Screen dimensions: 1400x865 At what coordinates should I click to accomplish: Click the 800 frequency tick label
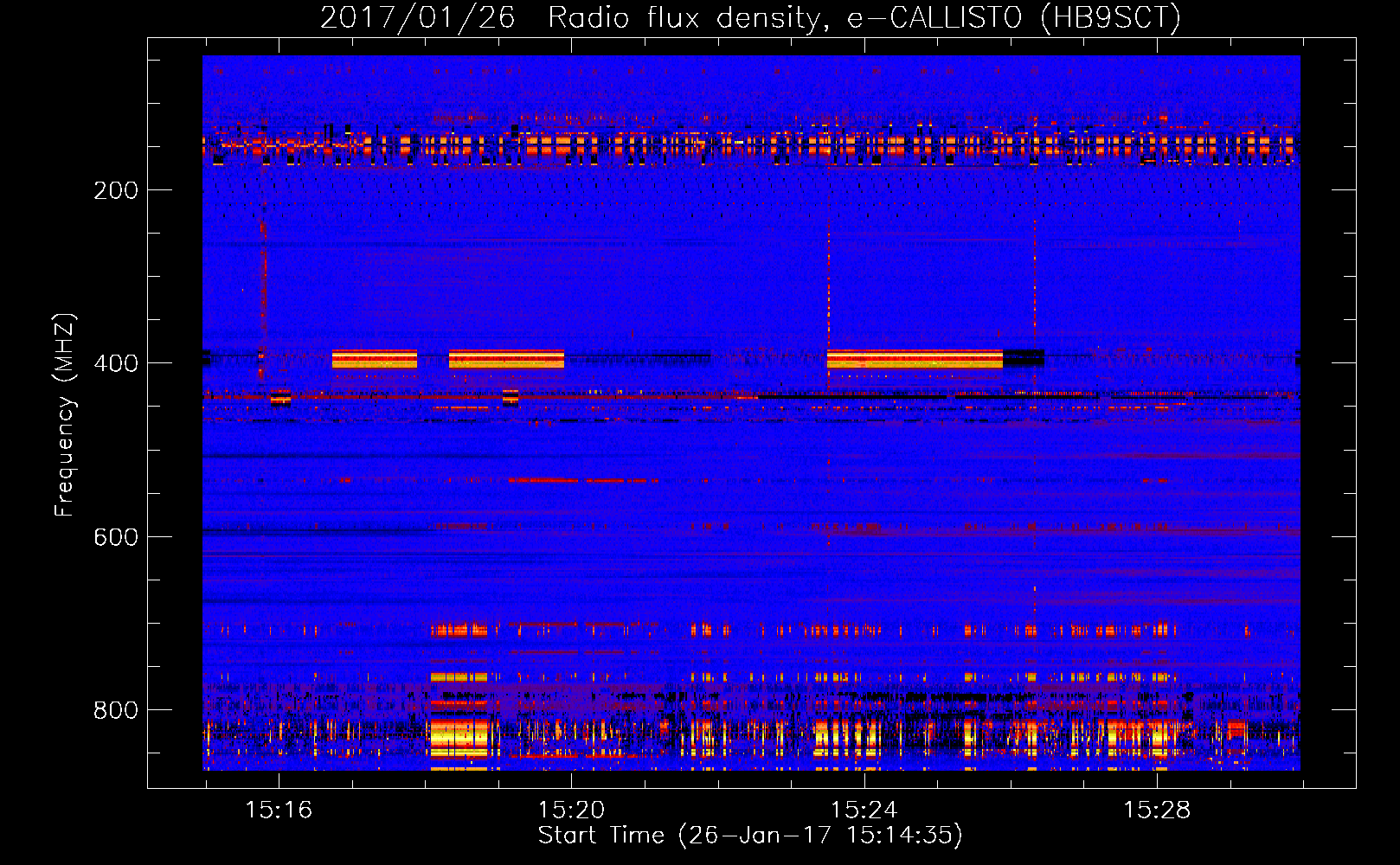[116, 710]
